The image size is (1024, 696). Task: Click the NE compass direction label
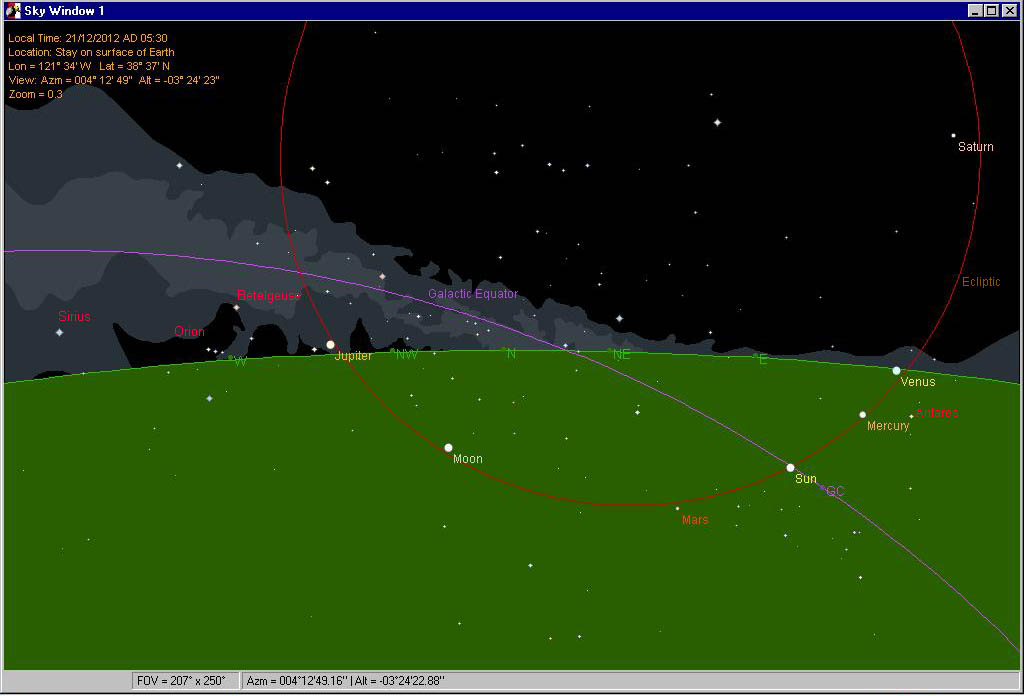pyautogui.click(x=621, y=355)
